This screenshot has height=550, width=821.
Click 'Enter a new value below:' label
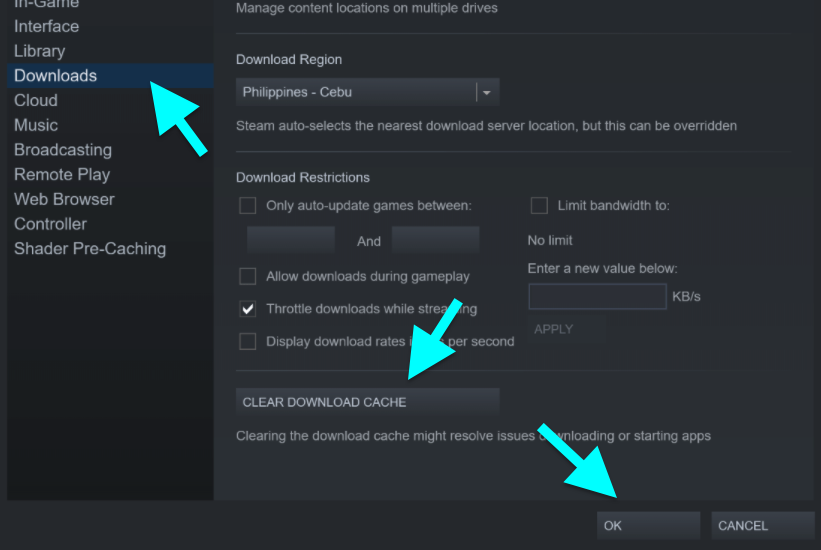[x=602, y=269]
